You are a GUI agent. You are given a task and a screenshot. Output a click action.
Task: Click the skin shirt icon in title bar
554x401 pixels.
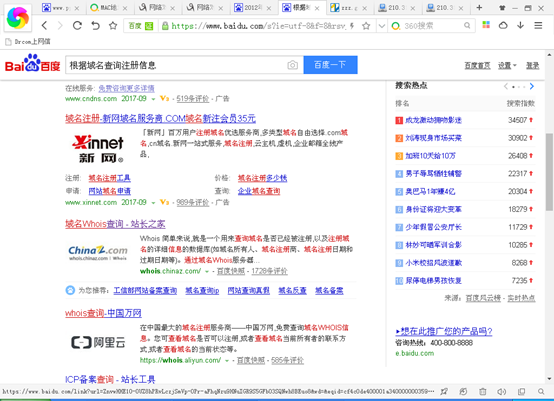coord(502,8)
